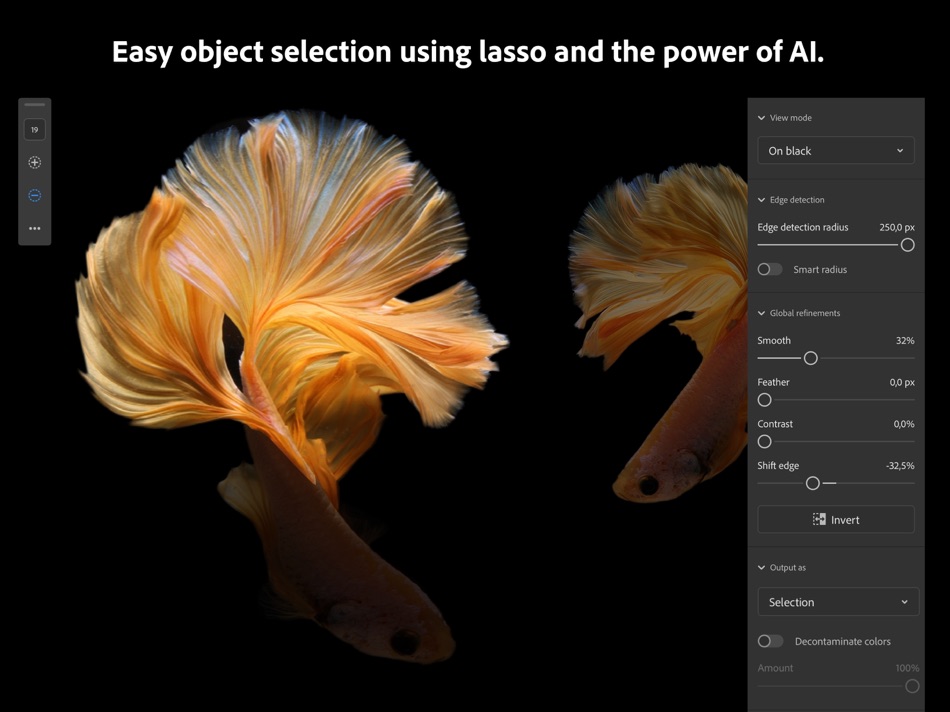950x712 pixels.
Task: Click the Smooth slider handle
Action: point(811,358)
